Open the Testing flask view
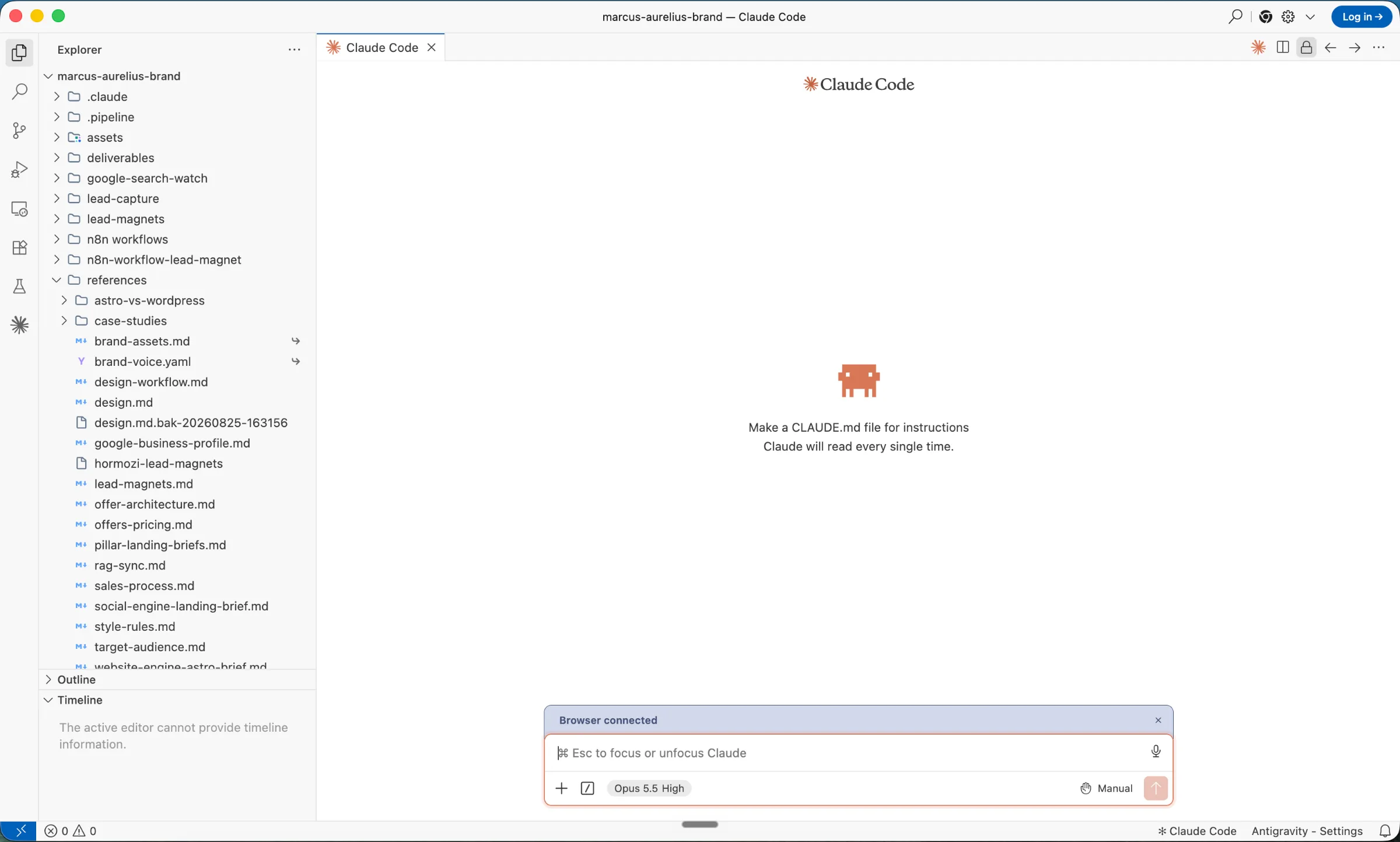Image resolution: width=1400 pixels, height=842 pixels. pyautogui.click(x=19, y=287)
